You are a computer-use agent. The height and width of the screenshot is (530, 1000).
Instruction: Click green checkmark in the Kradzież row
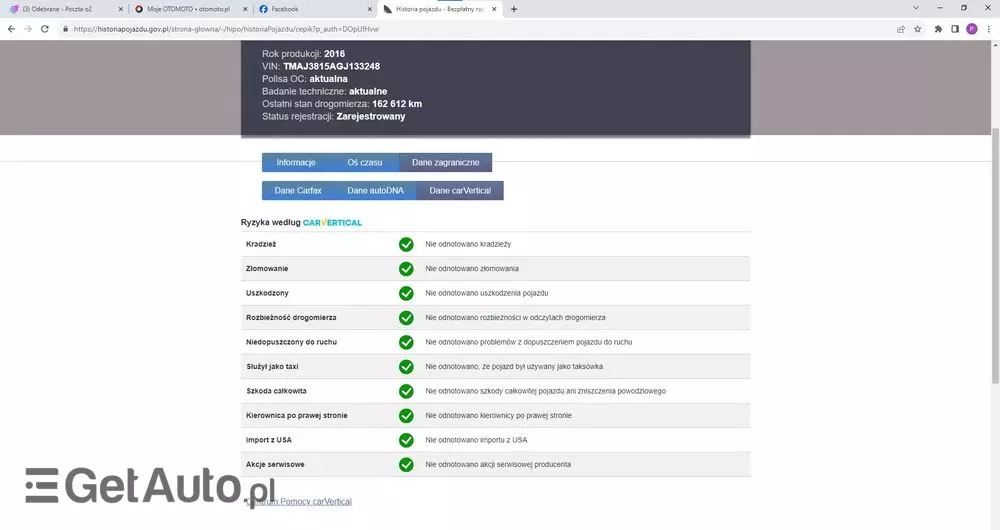pos(406,244)
